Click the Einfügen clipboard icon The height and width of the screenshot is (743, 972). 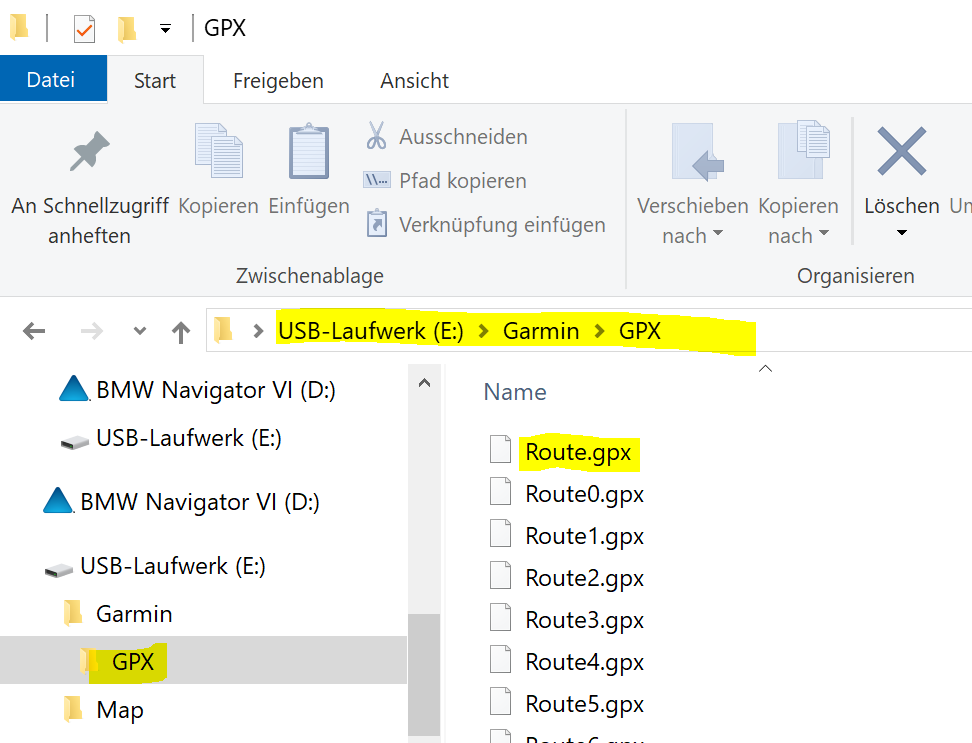[x=309, y=152]
